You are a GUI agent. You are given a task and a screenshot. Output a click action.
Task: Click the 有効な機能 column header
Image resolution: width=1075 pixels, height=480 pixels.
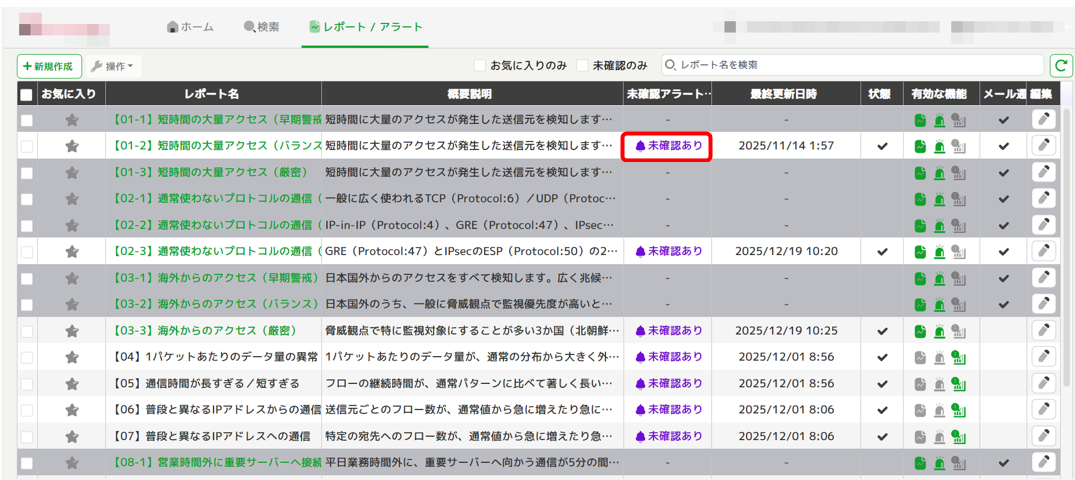click(x=939, y=94)
